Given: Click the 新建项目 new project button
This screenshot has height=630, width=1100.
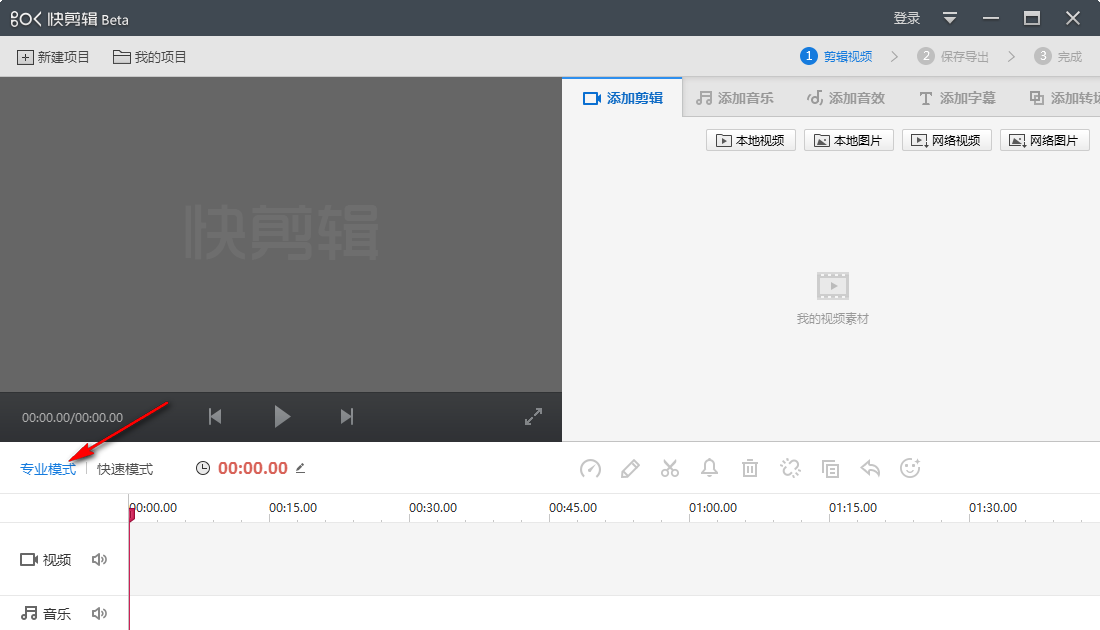Looking at the screenshot, I should coord(53,58).
